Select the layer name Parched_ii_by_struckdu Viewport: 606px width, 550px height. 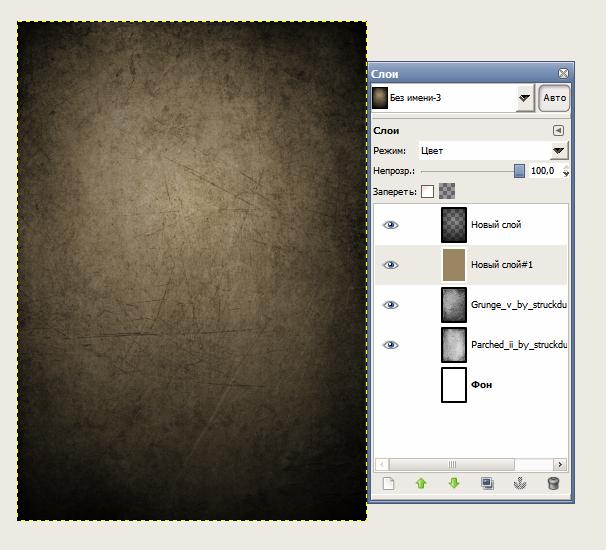[x=519, y=345]
